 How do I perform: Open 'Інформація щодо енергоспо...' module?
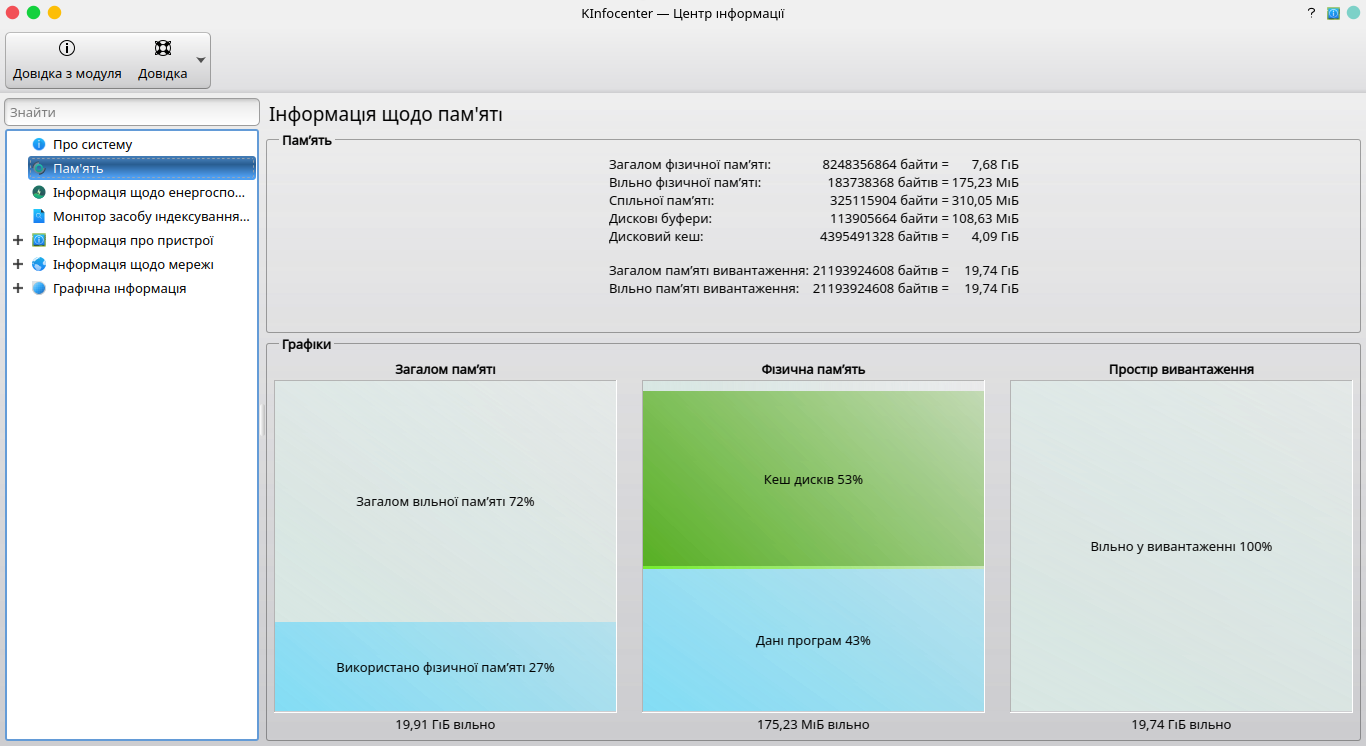[x=149, y=192]
